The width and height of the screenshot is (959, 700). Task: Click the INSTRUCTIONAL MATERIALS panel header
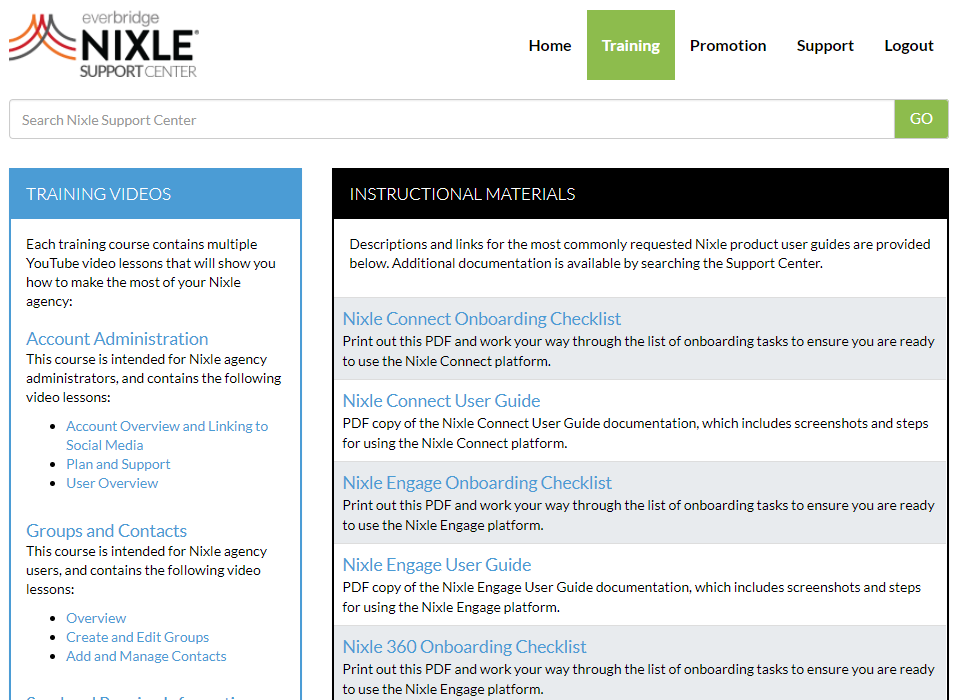(x=640, y=194)
